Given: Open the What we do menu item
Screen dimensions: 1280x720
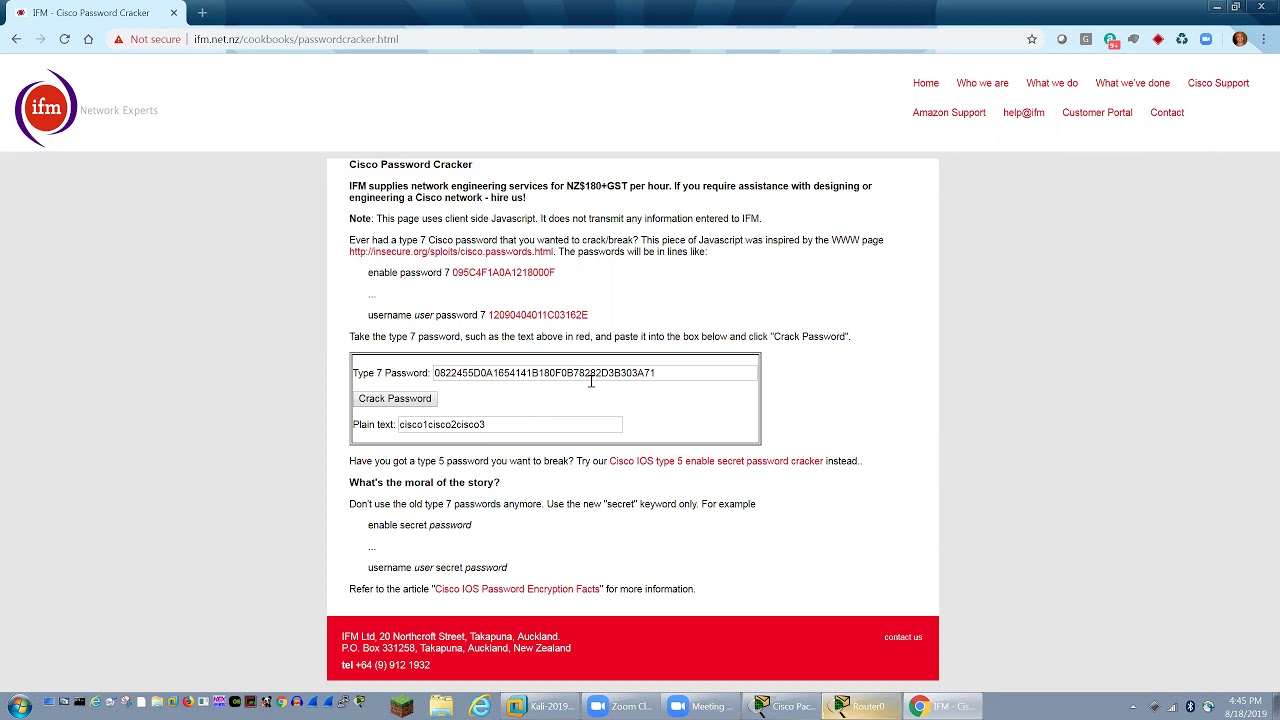Looking at the screenshot, I should coord(1052,83).
